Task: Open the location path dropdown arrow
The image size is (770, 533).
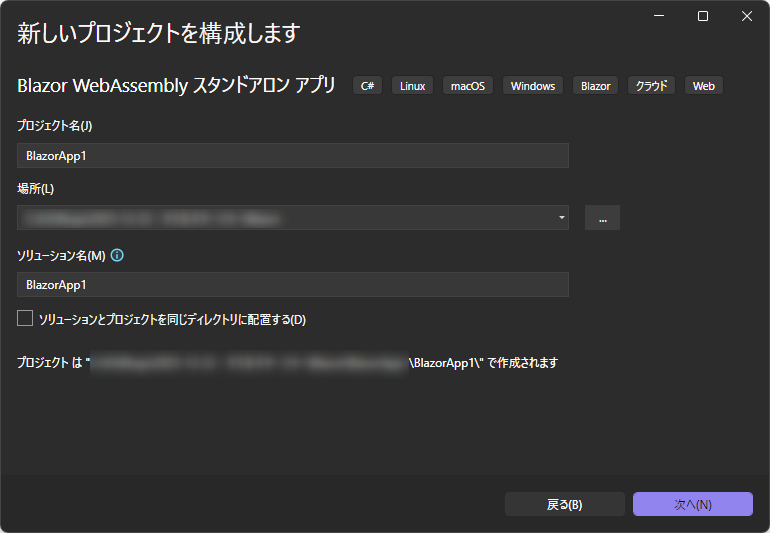Action: point(561,218)
